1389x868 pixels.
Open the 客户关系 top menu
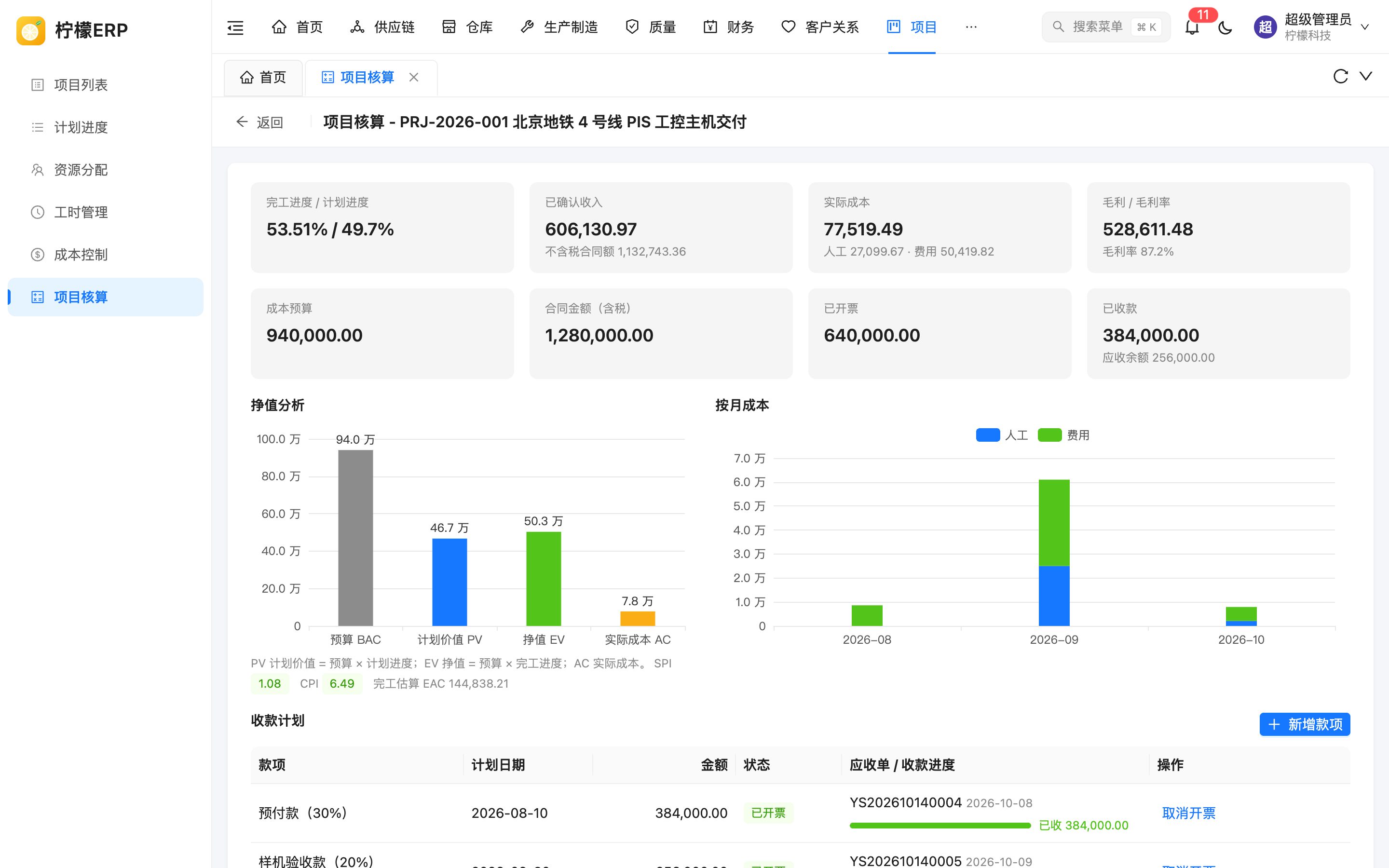pyautogui.click(x=820, y=27)
